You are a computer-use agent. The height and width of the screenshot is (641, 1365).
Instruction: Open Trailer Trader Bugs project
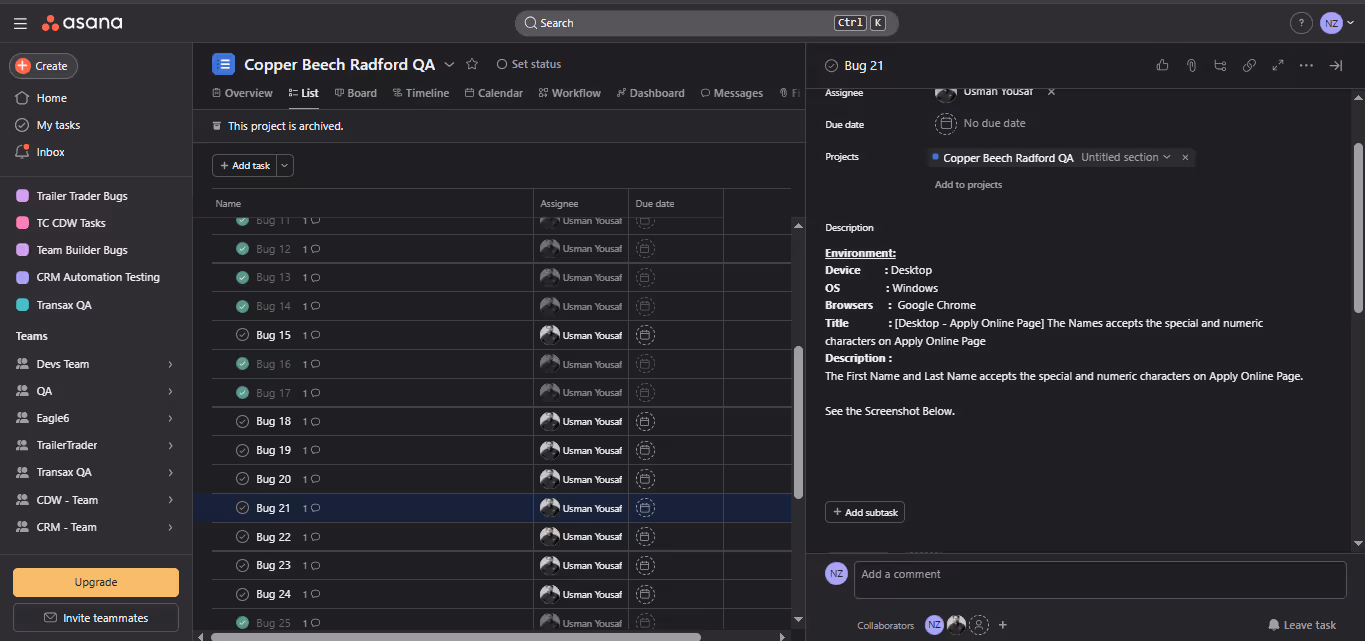pos(82,196)
